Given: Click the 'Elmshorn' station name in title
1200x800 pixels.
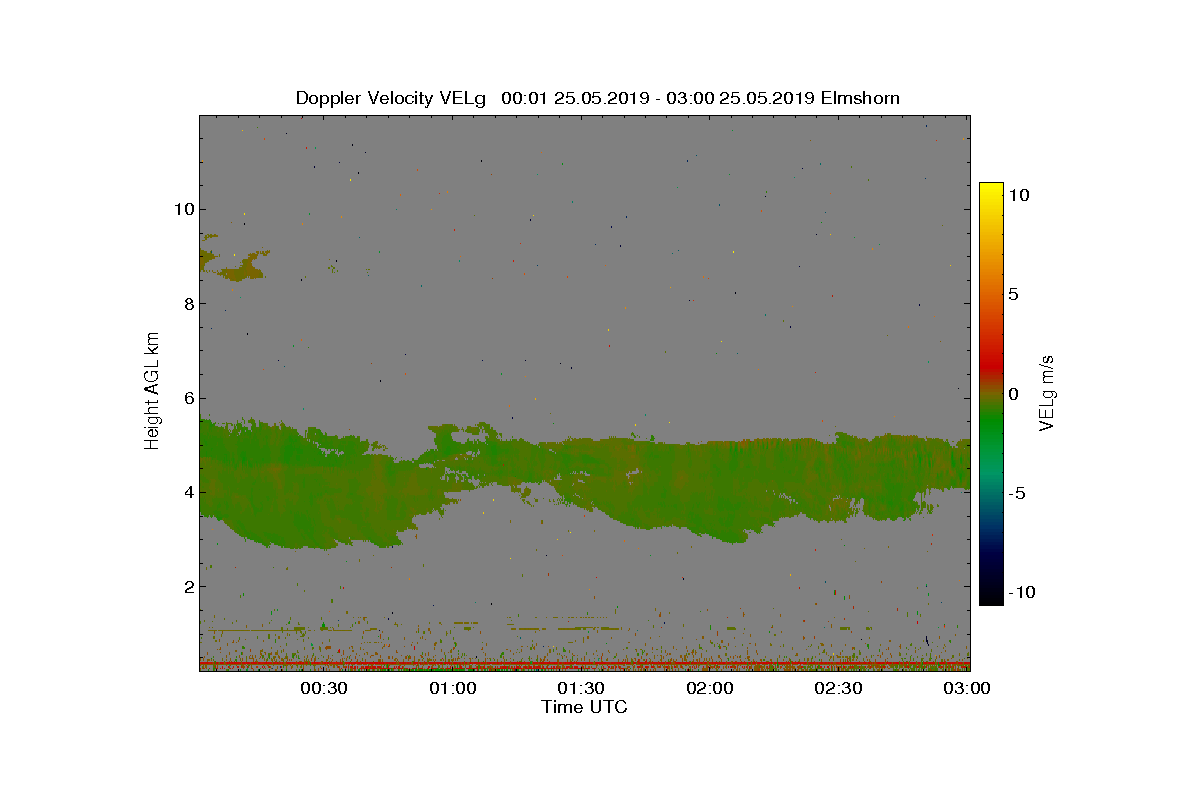Looking at the screenshot, I should tap(860, 98).
